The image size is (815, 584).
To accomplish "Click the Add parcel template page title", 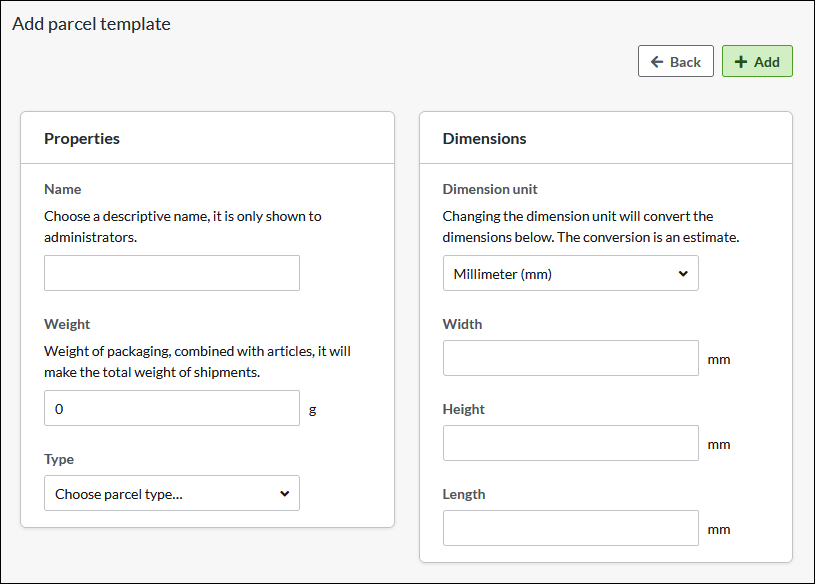I will (91, 24).
